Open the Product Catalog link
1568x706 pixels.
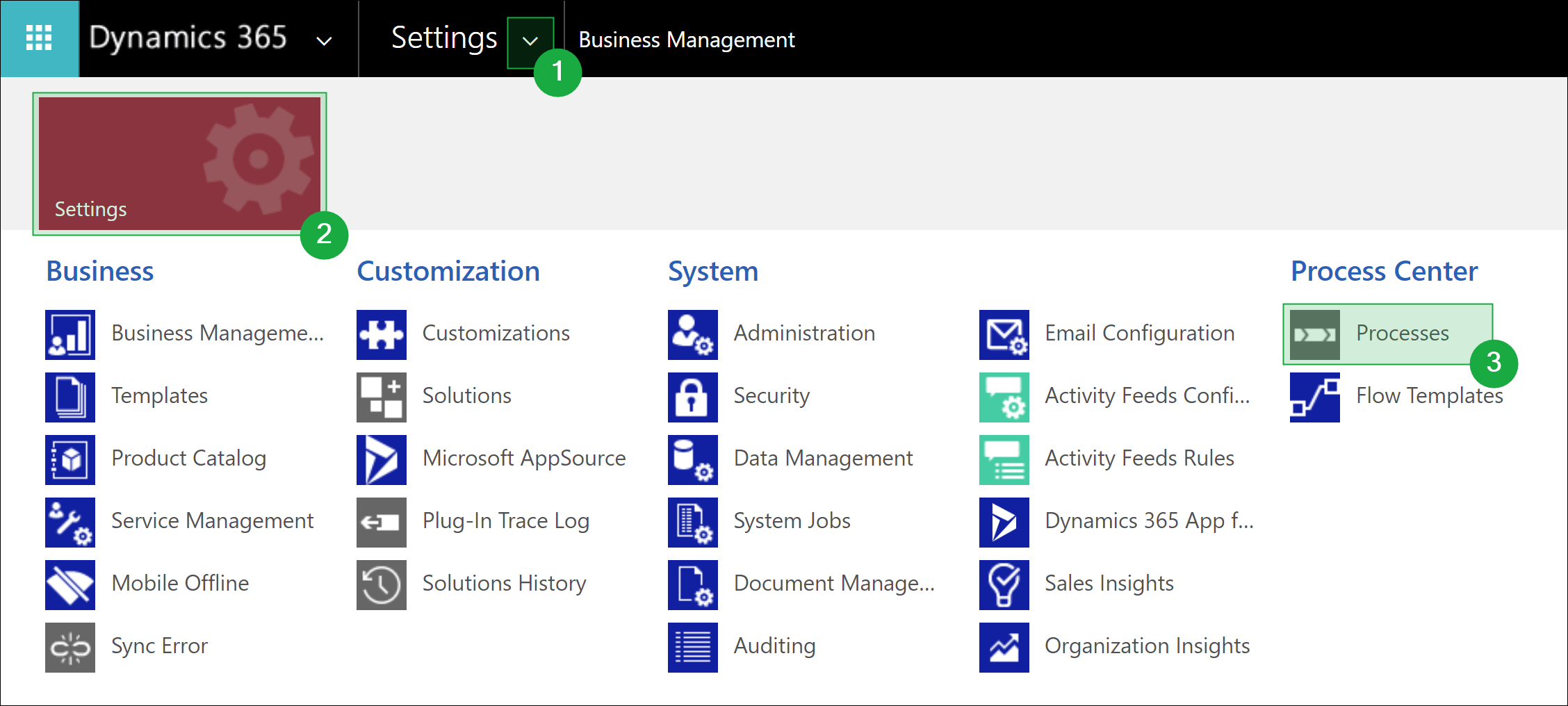click(189, 459)
